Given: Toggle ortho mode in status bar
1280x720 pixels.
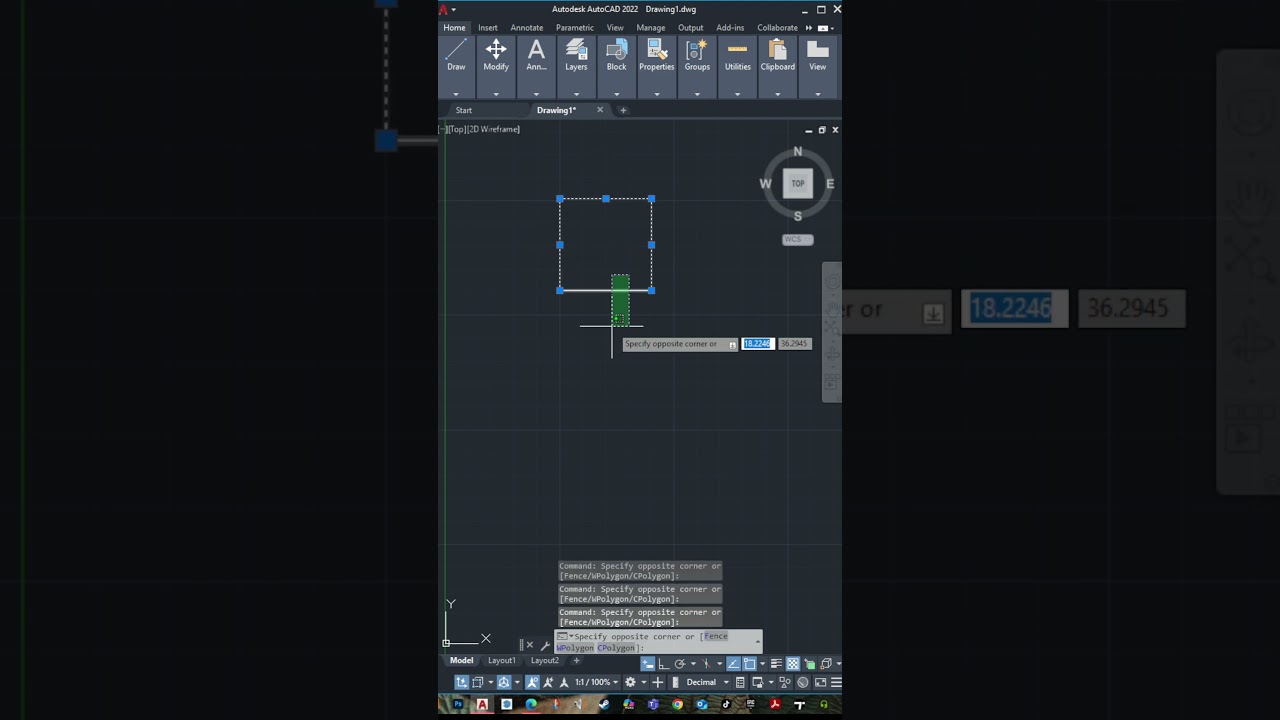Looking at the screenshot, I should click(664, 663).
